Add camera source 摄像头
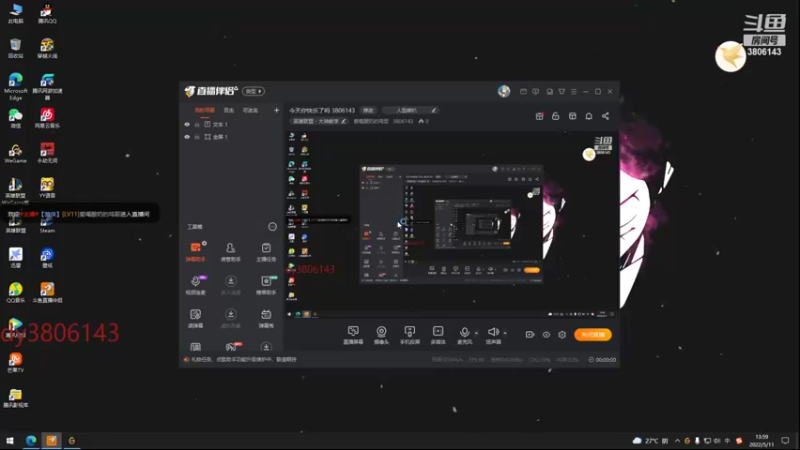 point(381,335)
